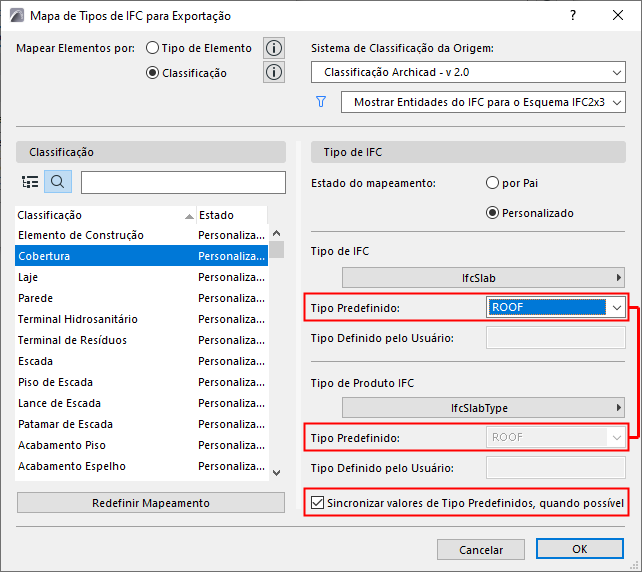
Task: Select the Laje row
Action: 142,277
